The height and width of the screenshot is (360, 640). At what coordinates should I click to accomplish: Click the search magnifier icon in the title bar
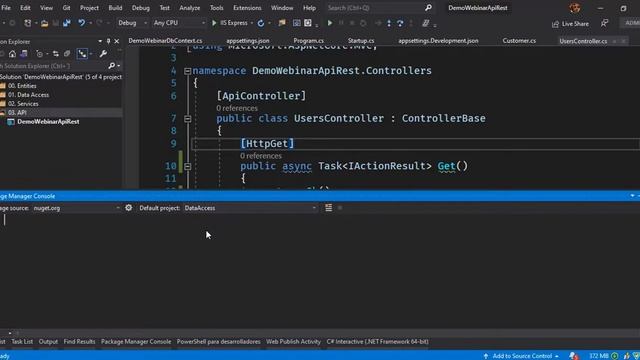pyautogui.click(x=428, y=8)
